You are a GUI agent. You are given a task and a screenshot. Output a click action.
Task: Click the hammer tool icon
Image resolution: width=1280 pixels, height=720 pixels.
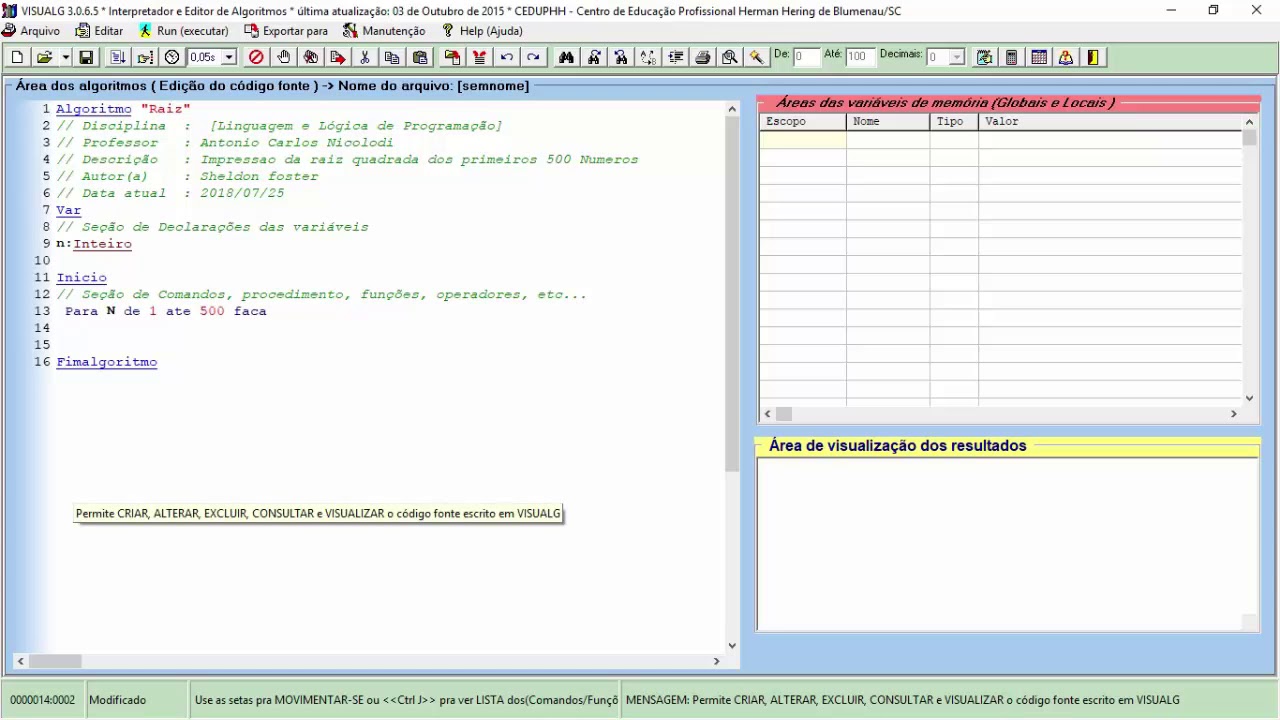point(757,58)
